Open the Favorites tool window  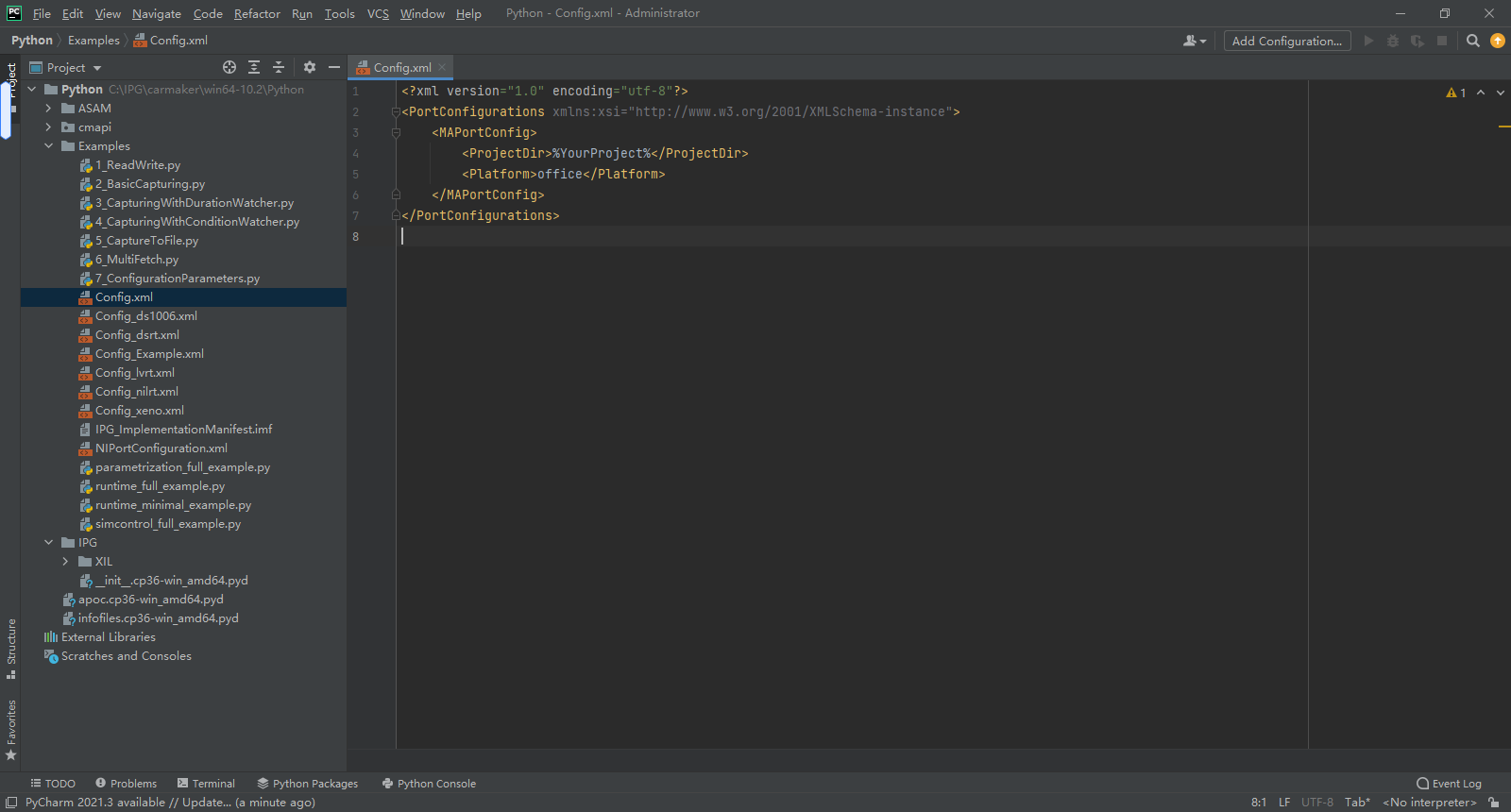[x=11, y=730]
